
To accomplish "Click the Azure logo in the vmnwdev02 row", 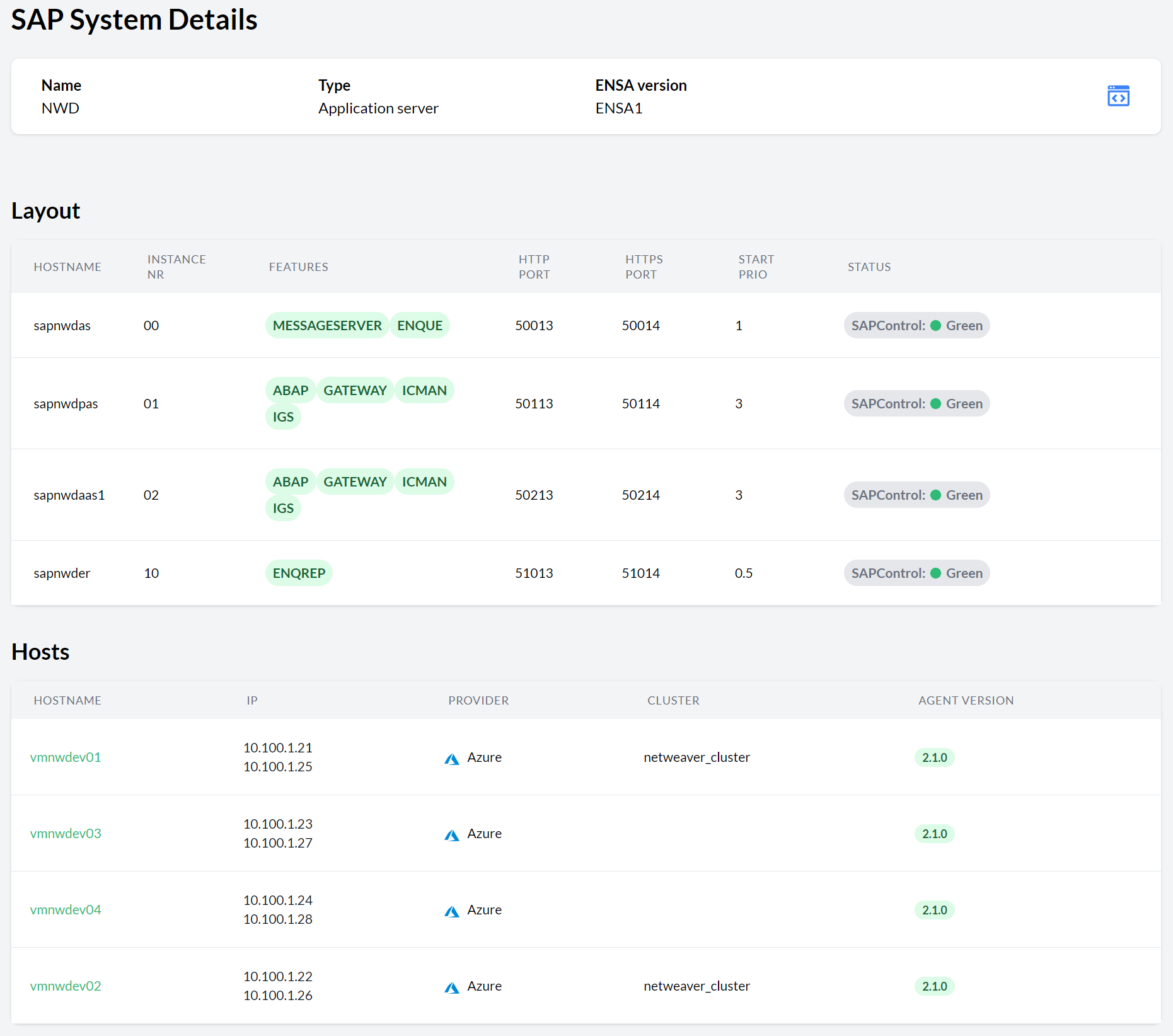I will (x=451, y=987).
